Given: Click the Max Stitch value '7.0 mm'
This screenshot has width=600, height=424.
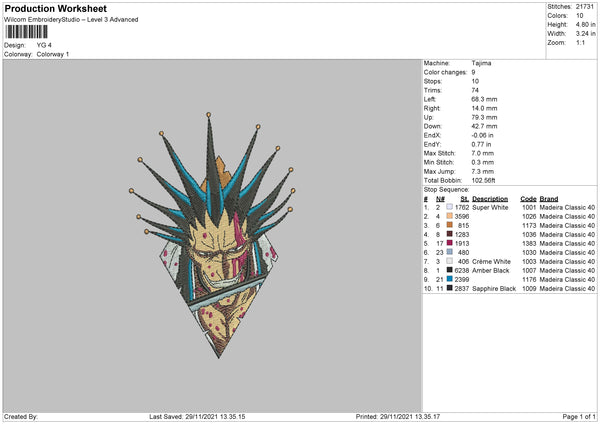Looking at the screenshot, I should 483,153.
